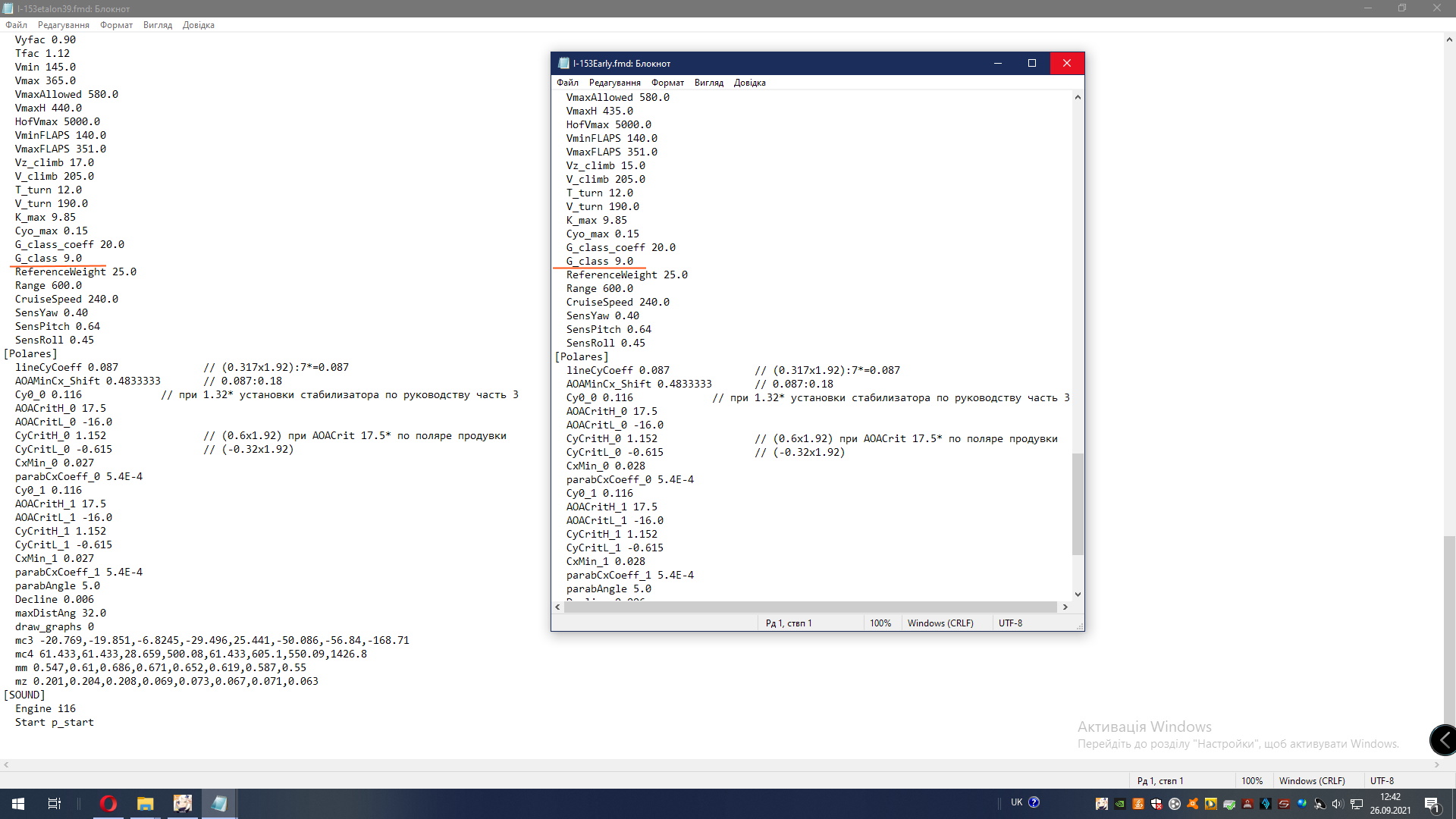Image resolution: width=1456 pixels, height=819 pixels.
Task: Open Довідка menu in the background Notepad
Action: (198, 25)
